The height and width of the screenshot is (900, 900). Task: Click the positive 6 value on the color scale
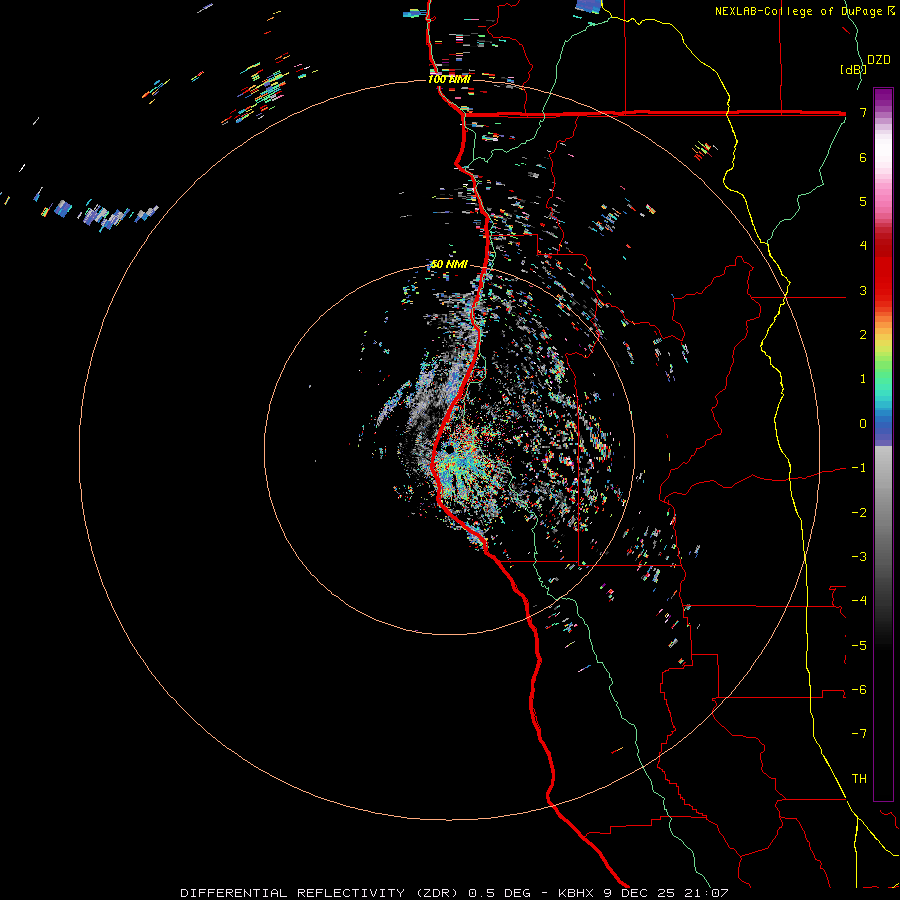[863, 157]
